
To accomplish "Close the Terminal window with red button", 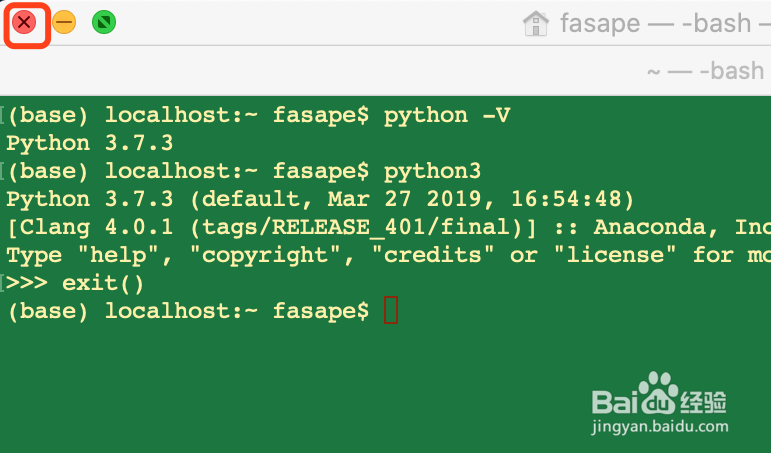I will pyautogui.click(x=24, y=23).
